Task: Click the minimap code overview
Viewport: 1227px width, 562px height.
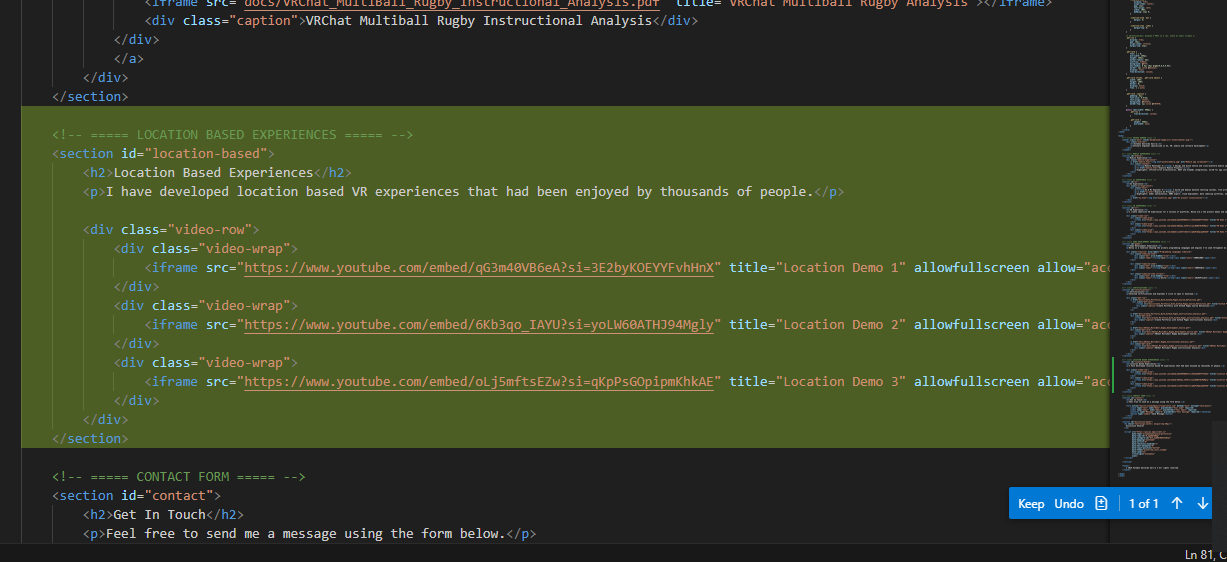Action: point(1160,250)
